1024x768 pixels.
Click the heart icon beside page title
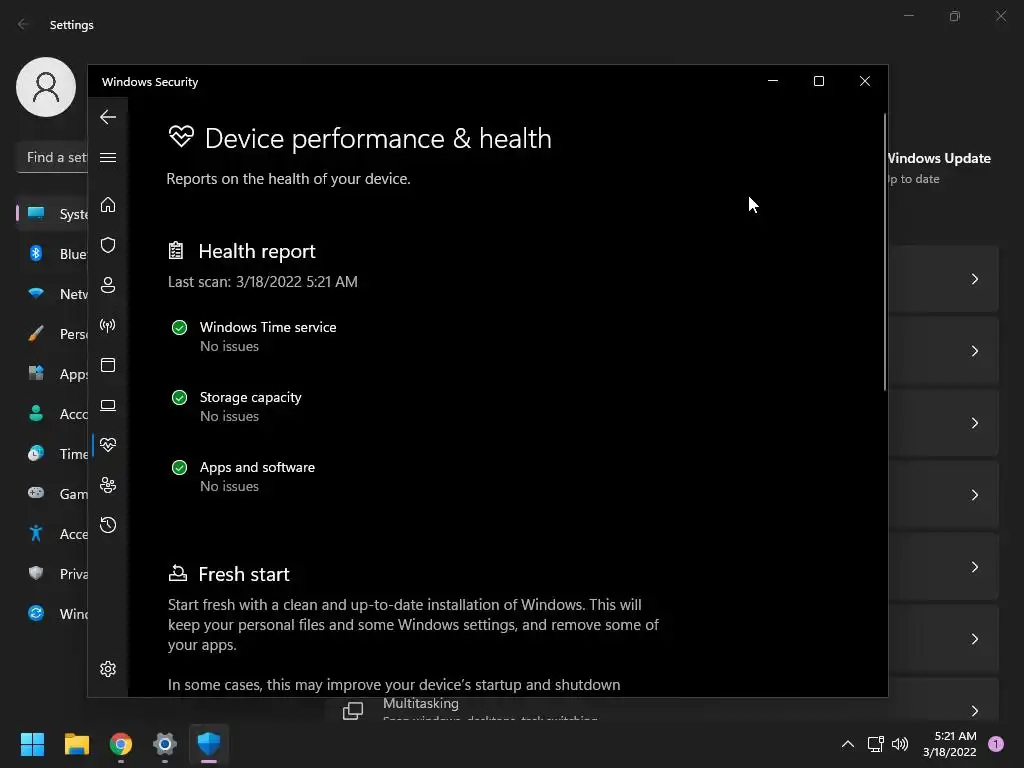click(181, 136)
